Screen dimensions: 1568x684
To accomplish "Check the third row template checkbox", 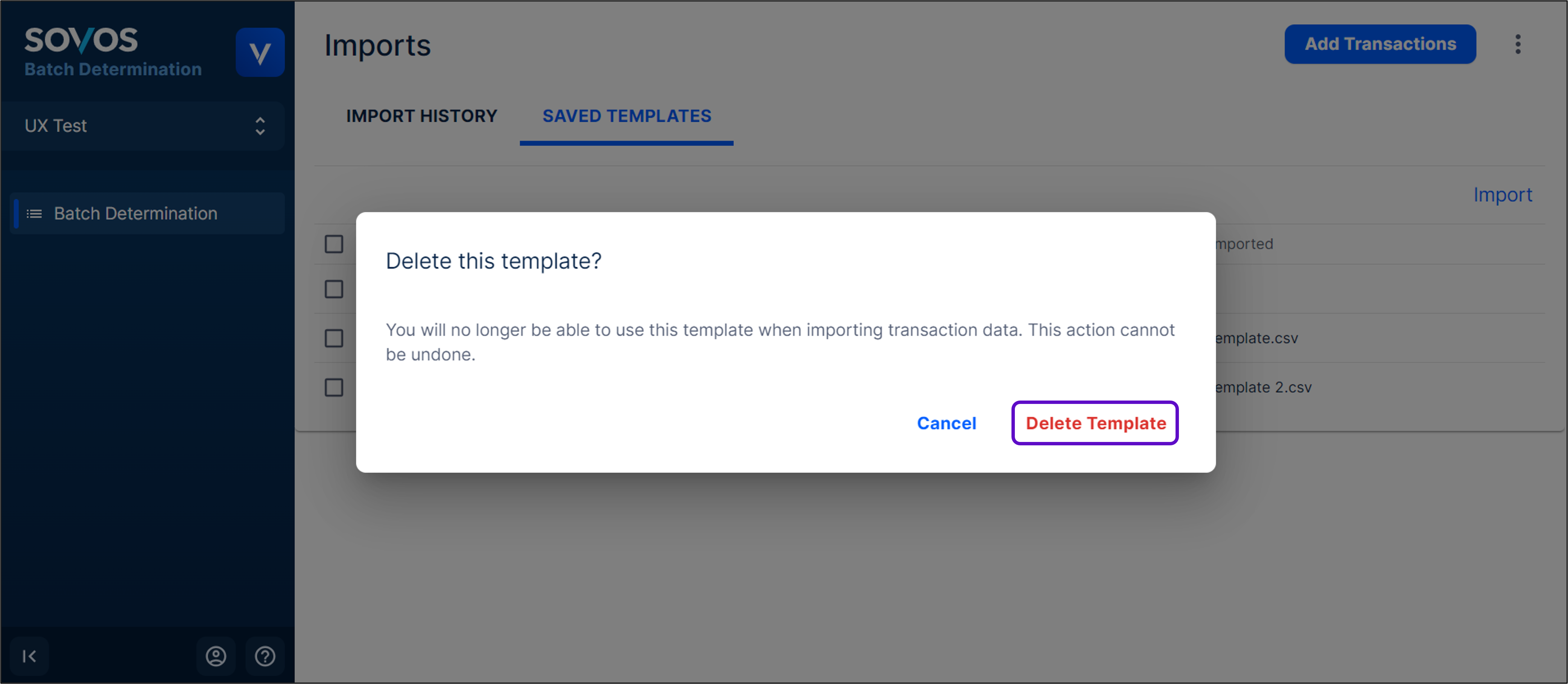I will (x=333, y=339).
